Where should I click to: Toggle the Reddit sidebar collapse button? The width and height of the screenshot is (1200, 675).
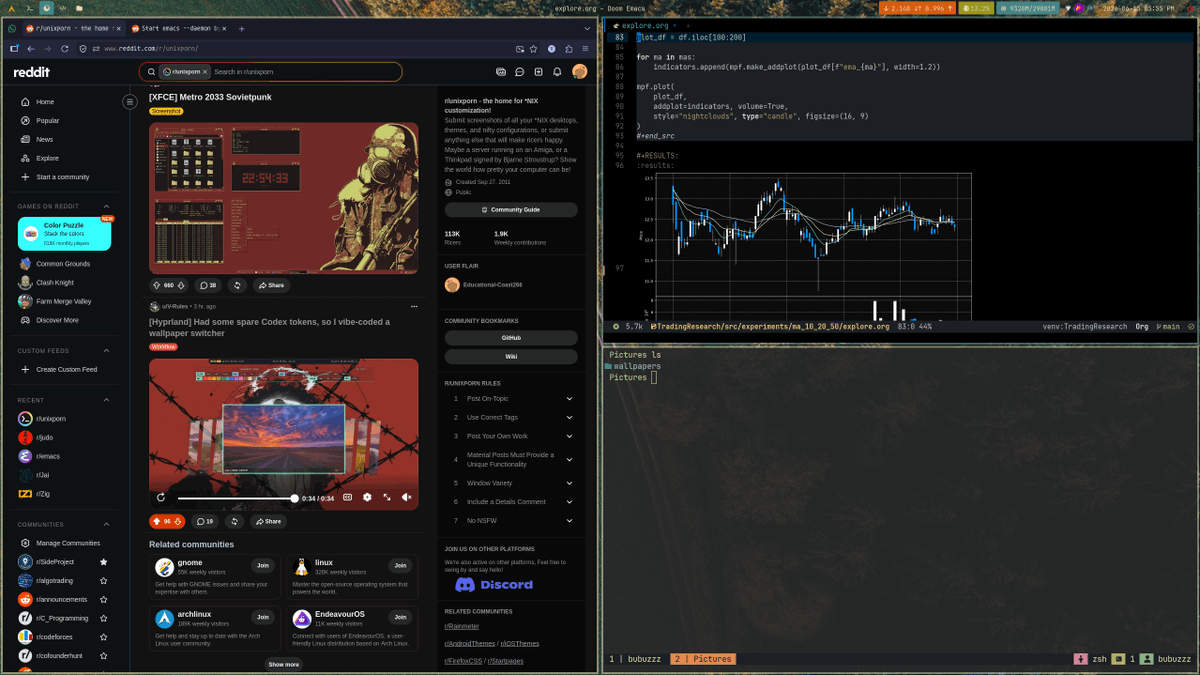click(x=129, y=101)
